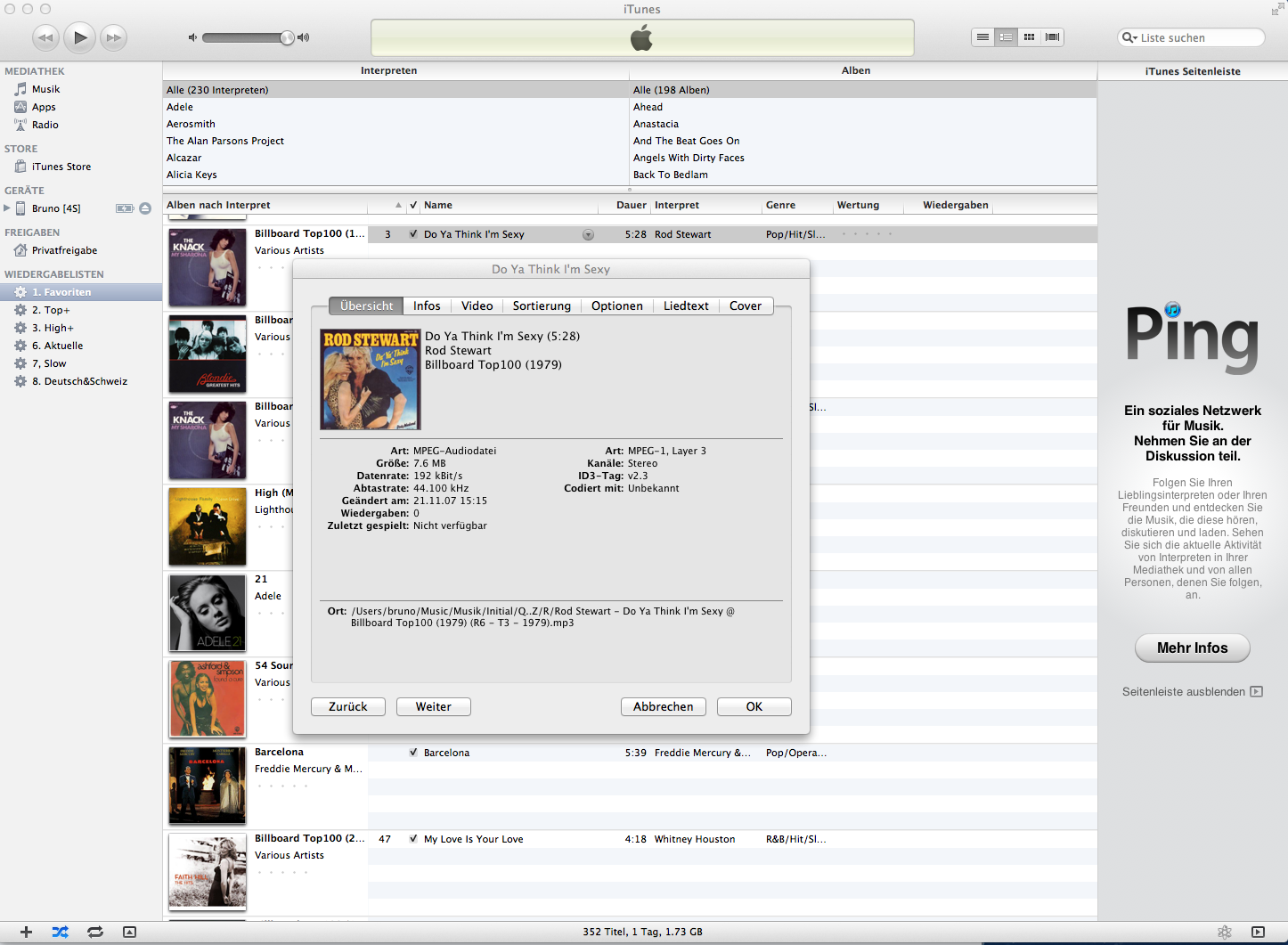Open the search field magnifier dropdown
Image resolution: width=1288 pixels, height=945 pixels.
(x=1129, y=37)
